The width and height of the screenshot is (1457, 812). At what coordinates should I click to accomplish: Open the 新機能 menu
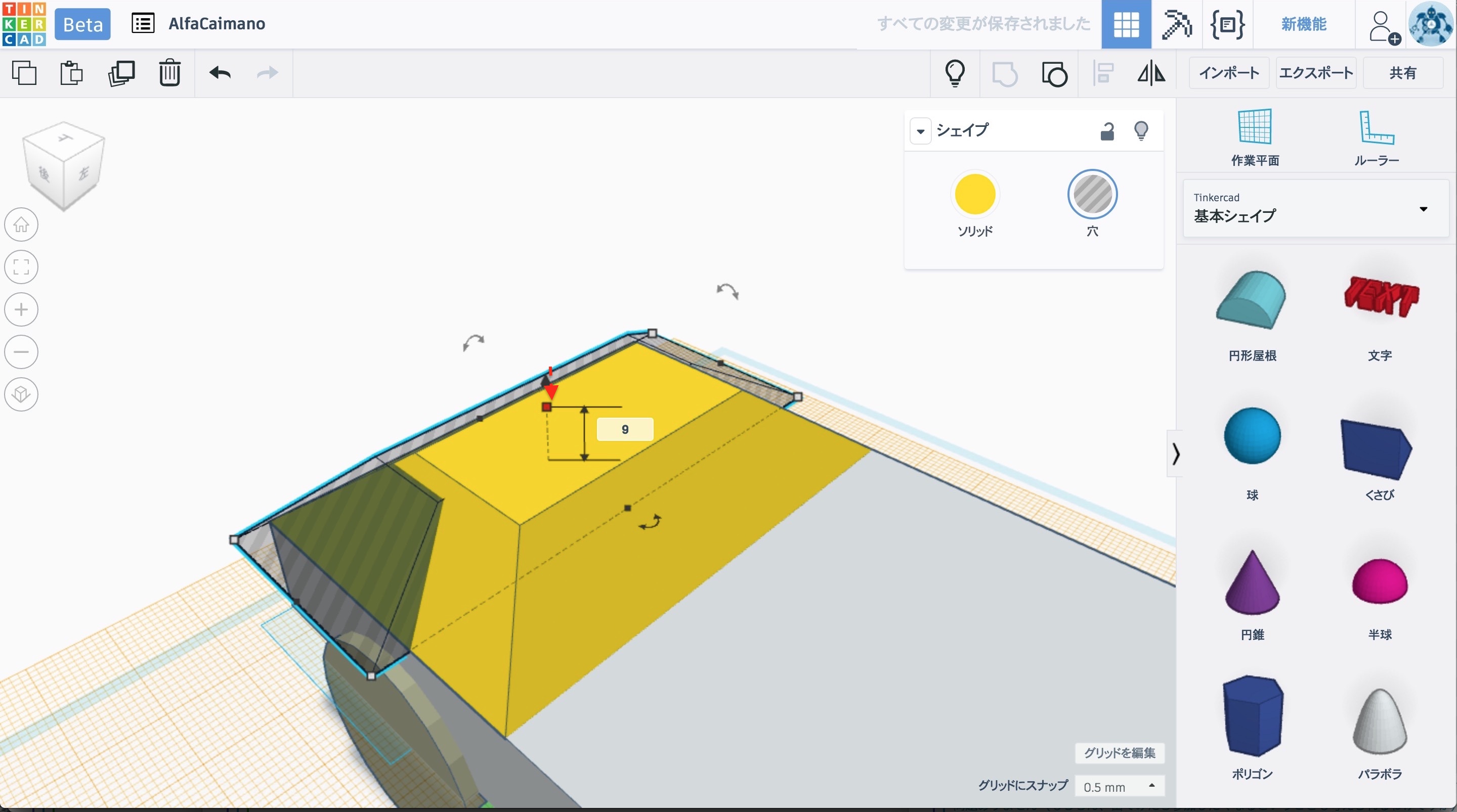pos(1303,24)
